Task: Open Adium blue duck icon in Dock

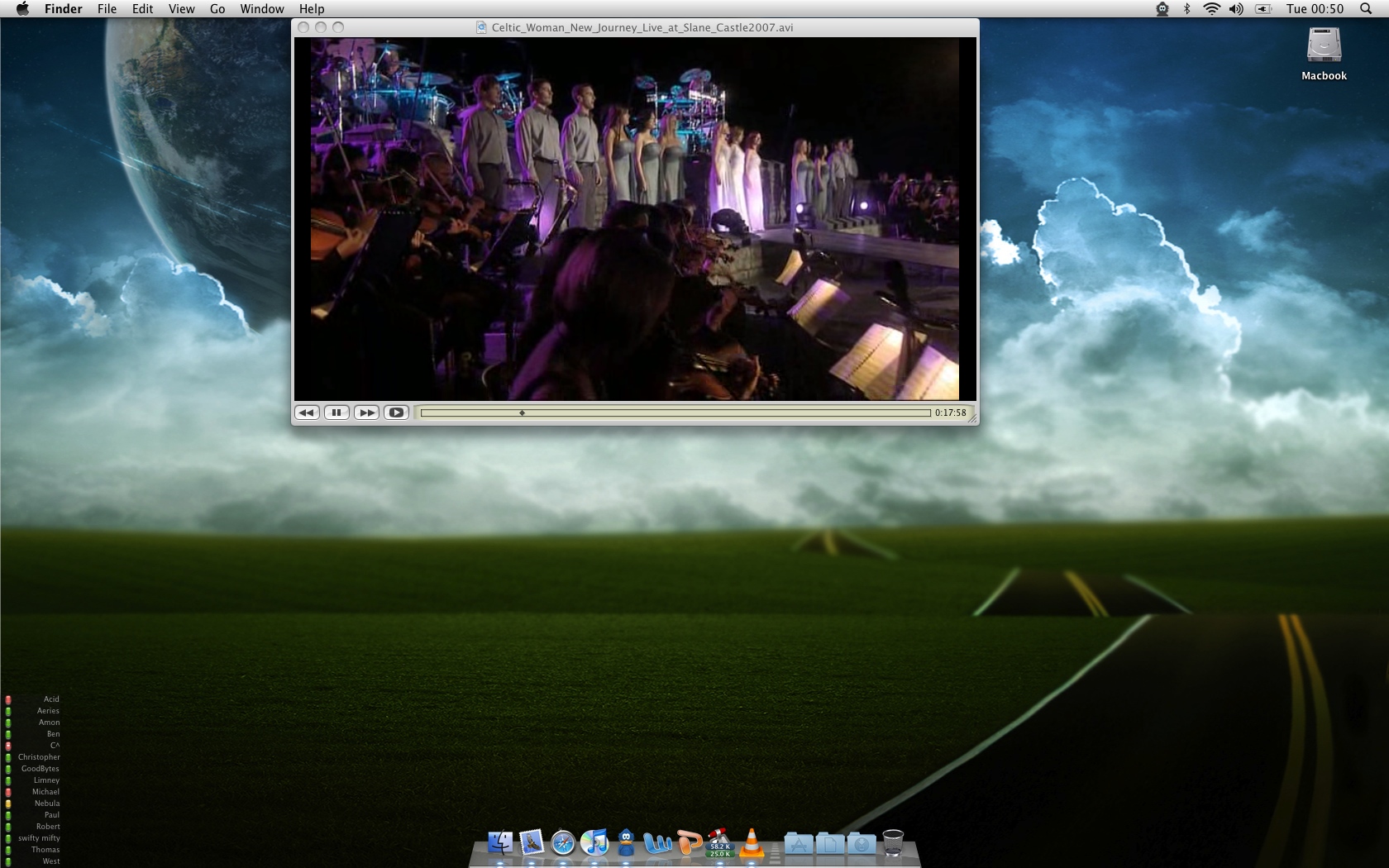Action: coord(626,842)
